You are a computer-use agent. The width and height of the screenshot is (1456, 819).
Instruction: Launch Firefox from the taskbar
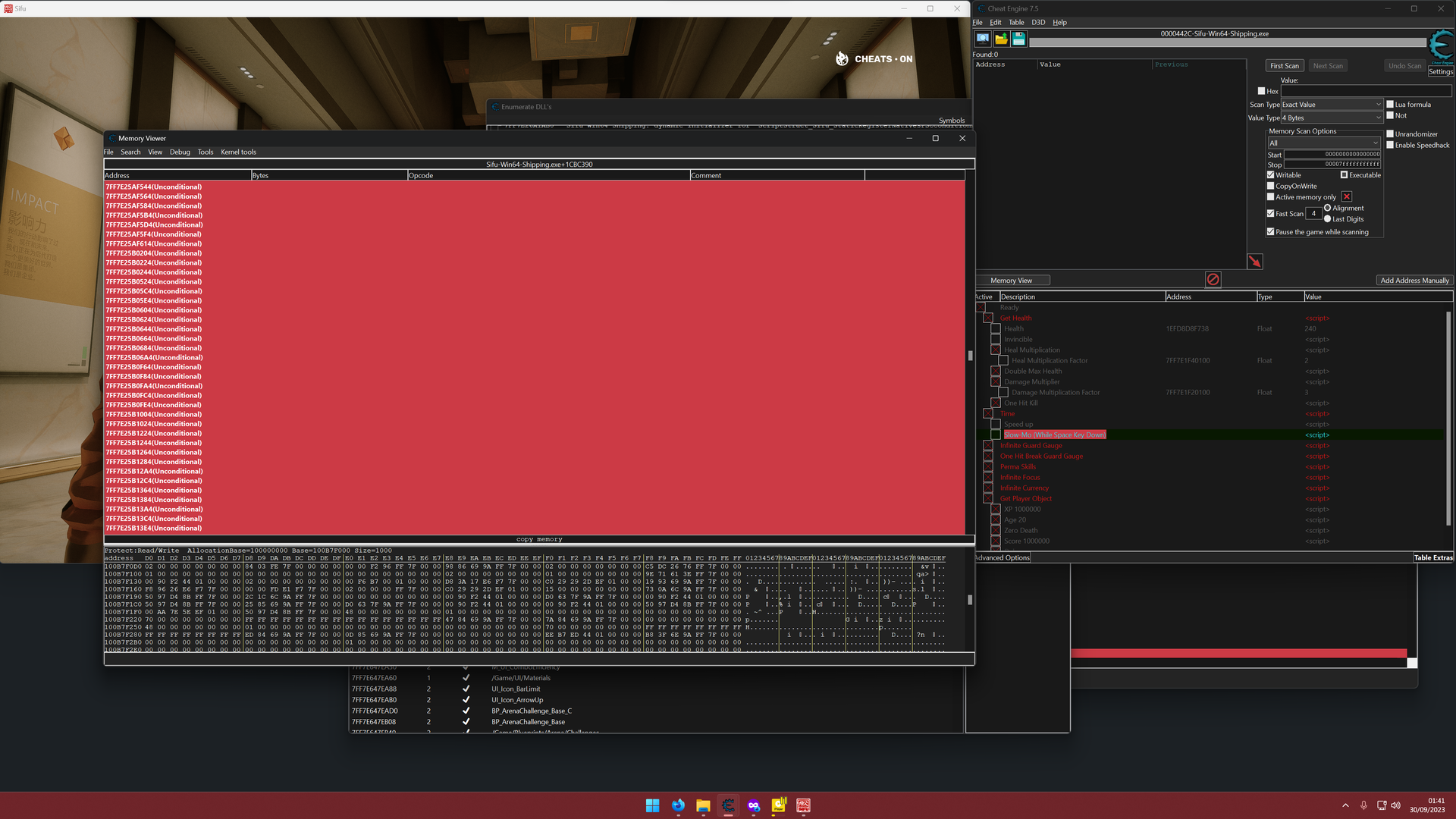point(678,806)
